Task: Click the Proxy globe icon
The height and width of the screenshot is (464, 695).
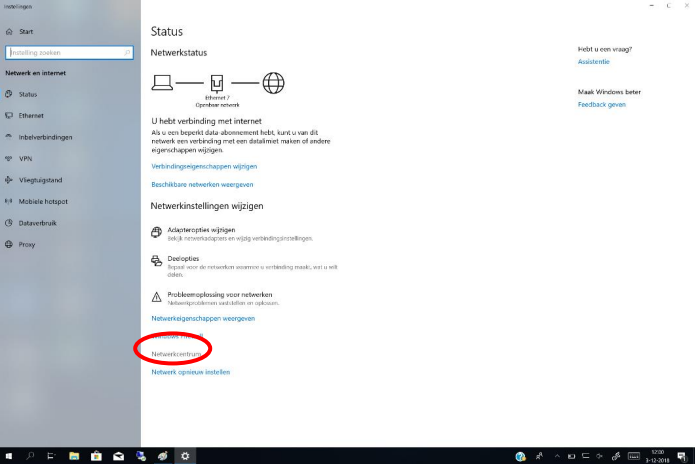Action: [8, 244]
